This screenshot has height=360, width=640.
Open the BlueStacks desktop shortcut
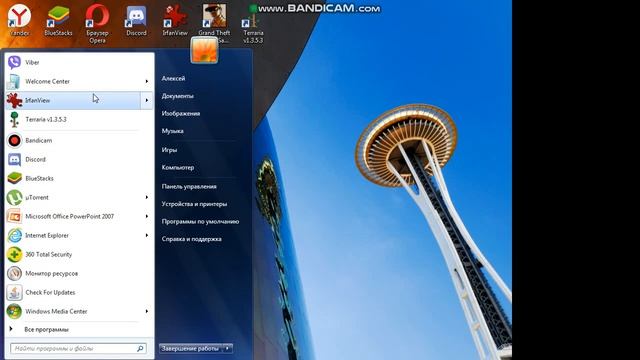pyautogui.click(x=58, y=20)
